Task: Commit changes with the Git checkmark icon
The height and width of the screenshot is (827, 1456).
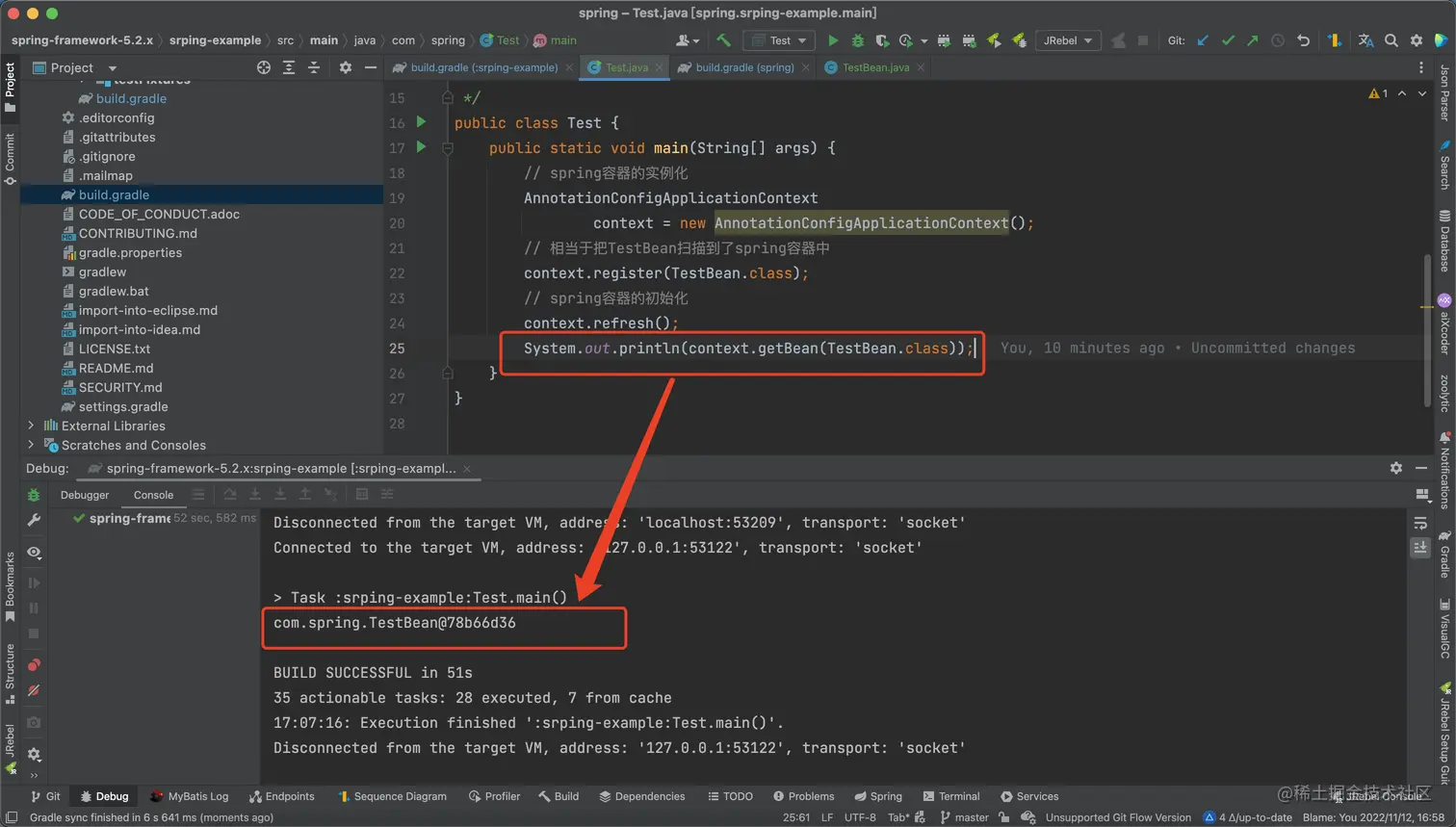Action: coord(1228,40)
